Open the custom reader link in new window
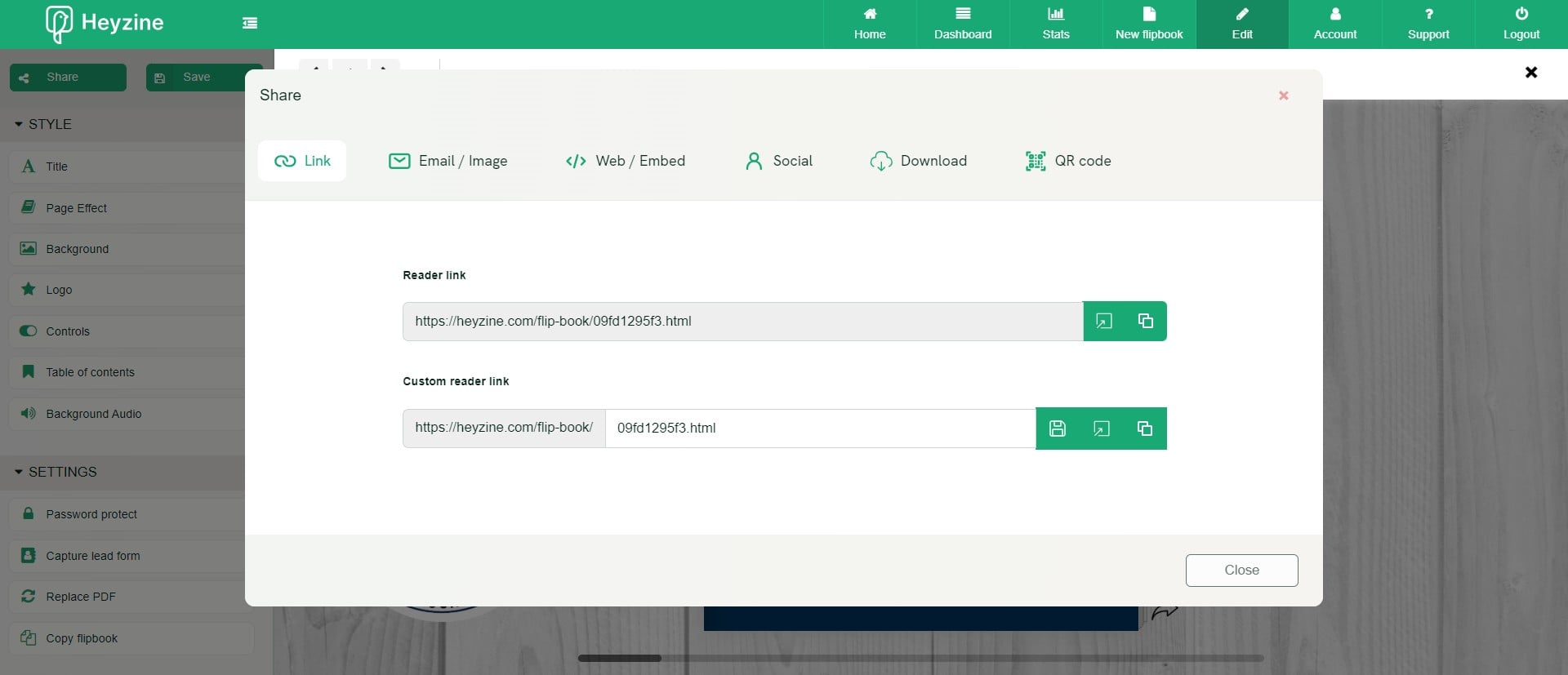 tap(1102, 429)
